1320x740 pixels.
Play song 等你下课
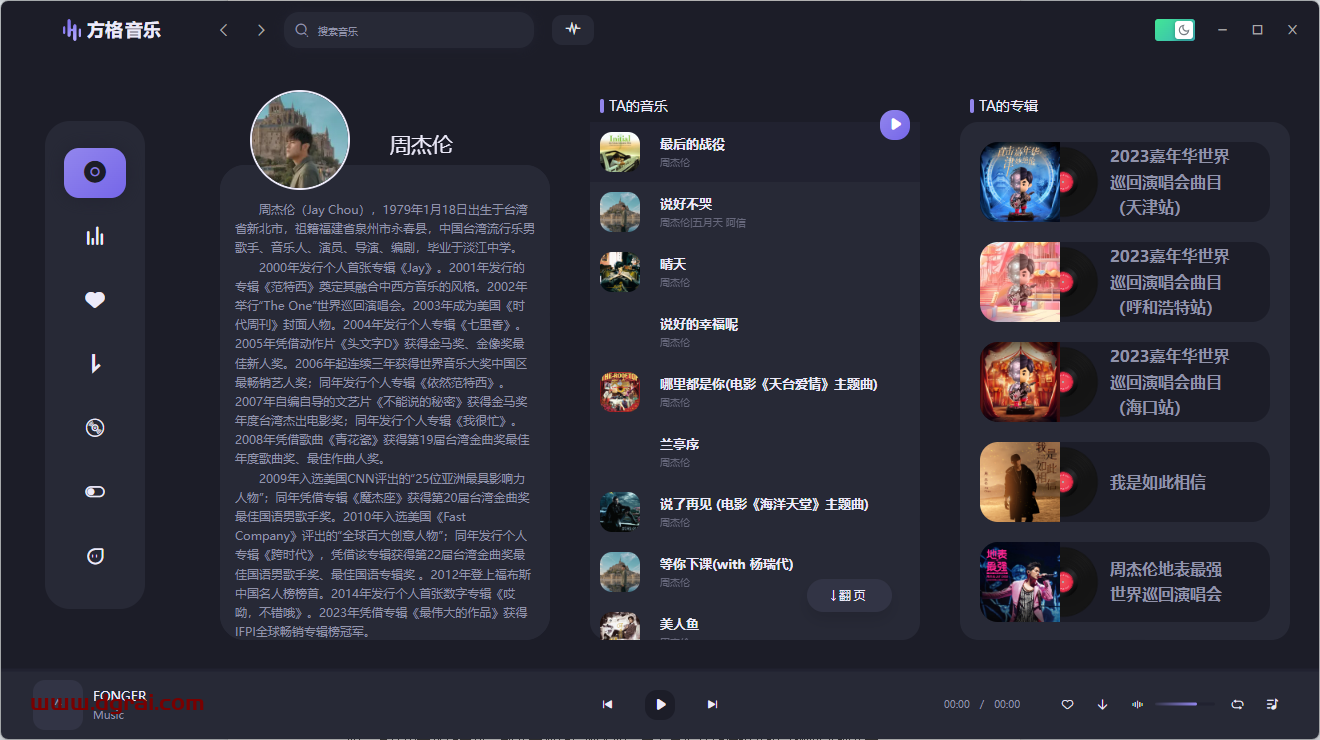(755, 572)
